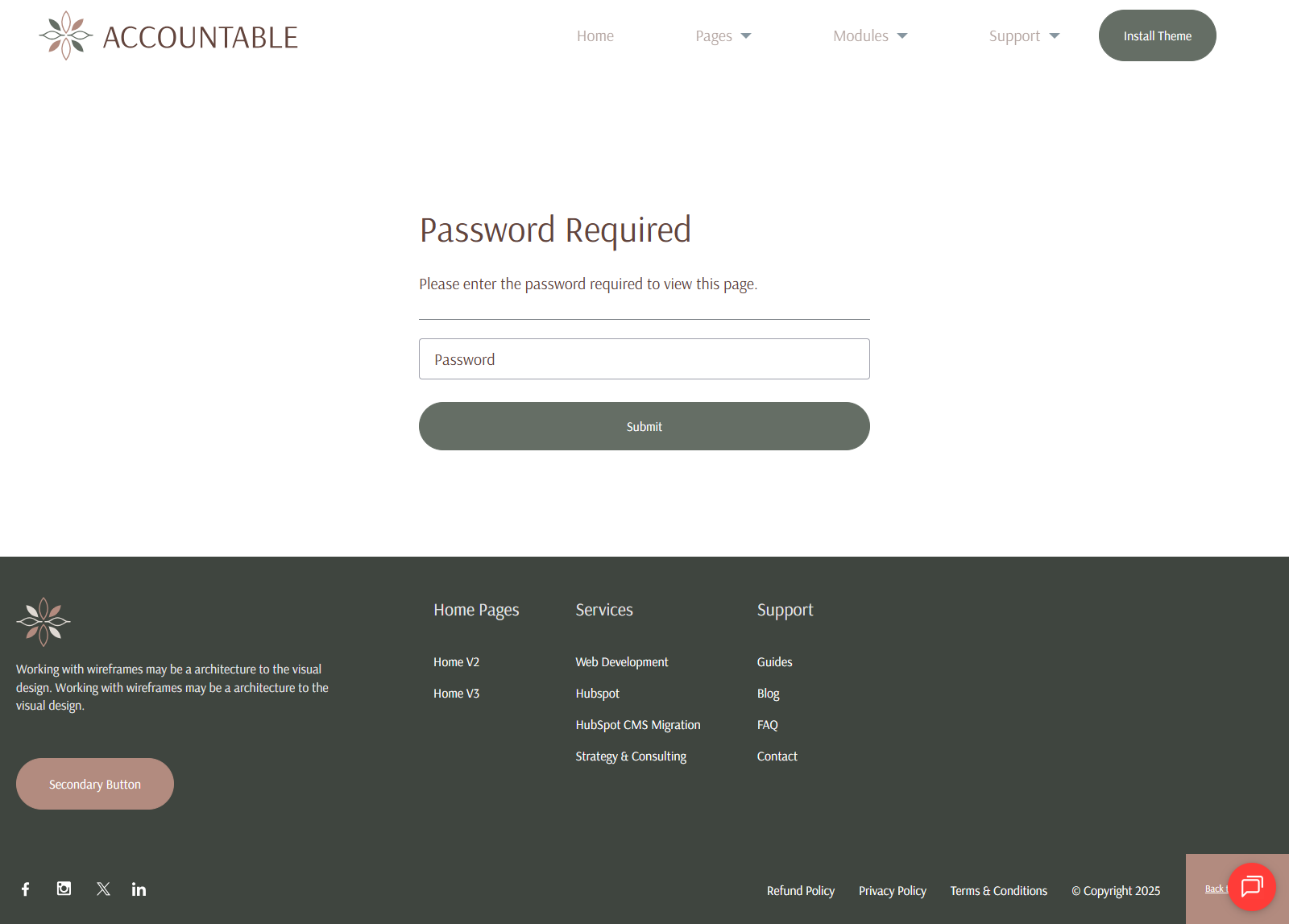
Task: Click the footer flower logo
Action: click(x=44, y=621)
